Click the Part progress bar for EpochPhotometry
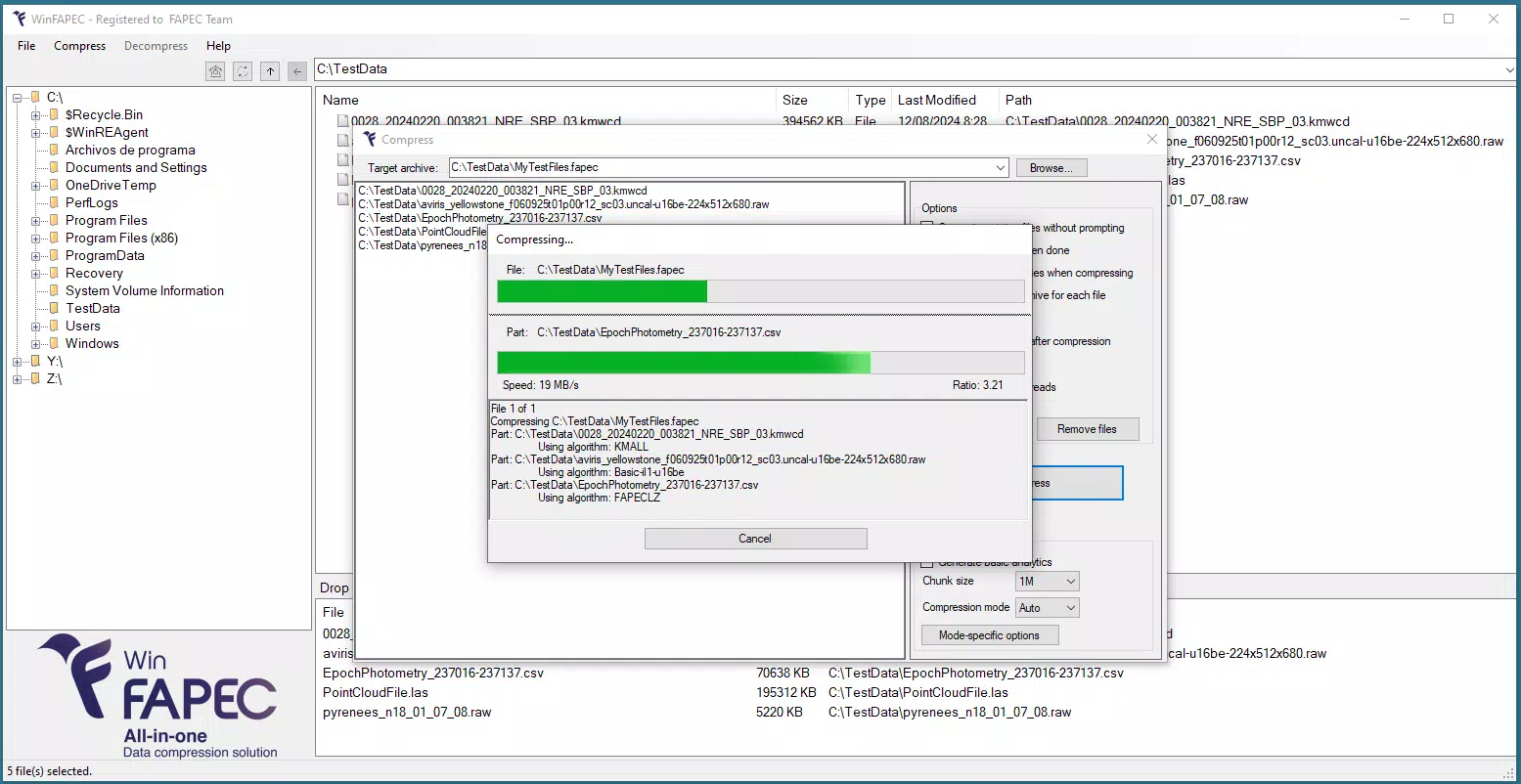The image size is (1521, 784). coord(761,363)
